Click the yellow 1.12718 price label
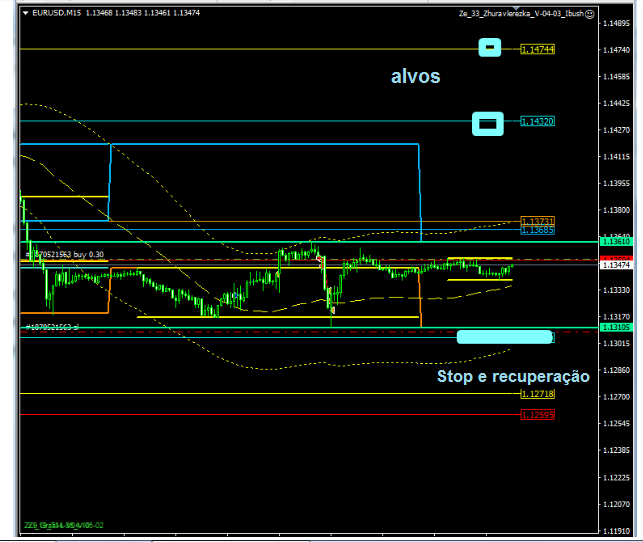This screenshot has height=542, width=643. pyautogui.click(x=537, y=394)
